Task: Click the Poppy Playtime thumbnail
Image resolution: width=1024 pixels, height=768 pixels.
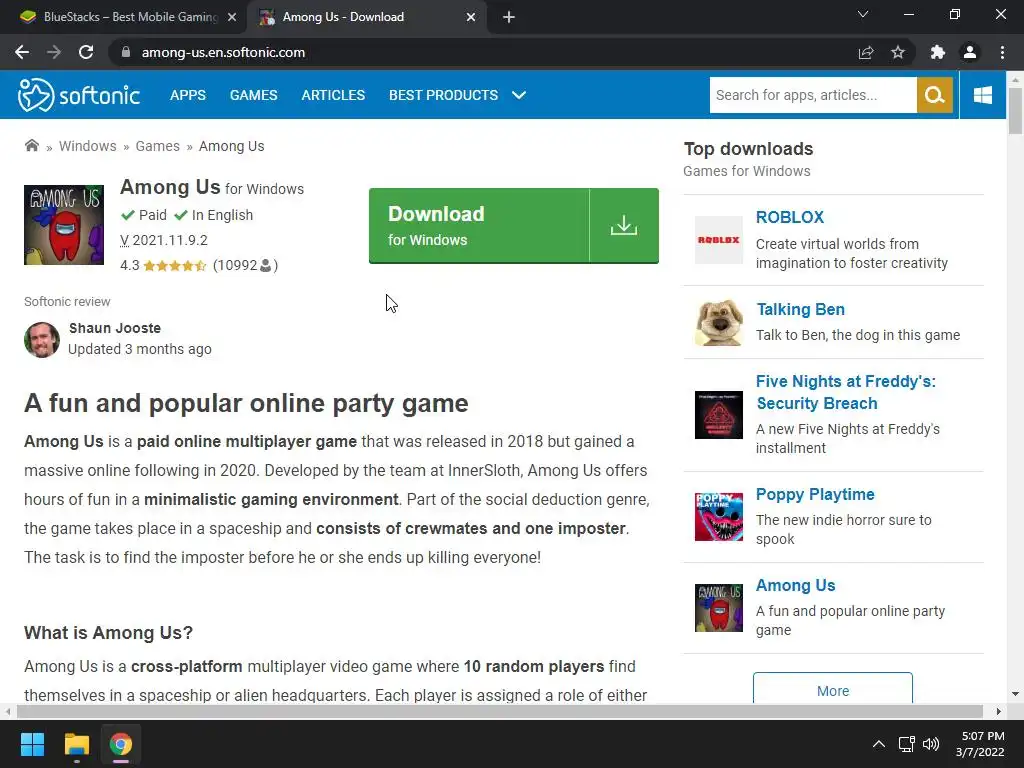Action: [x=718, y=517]
